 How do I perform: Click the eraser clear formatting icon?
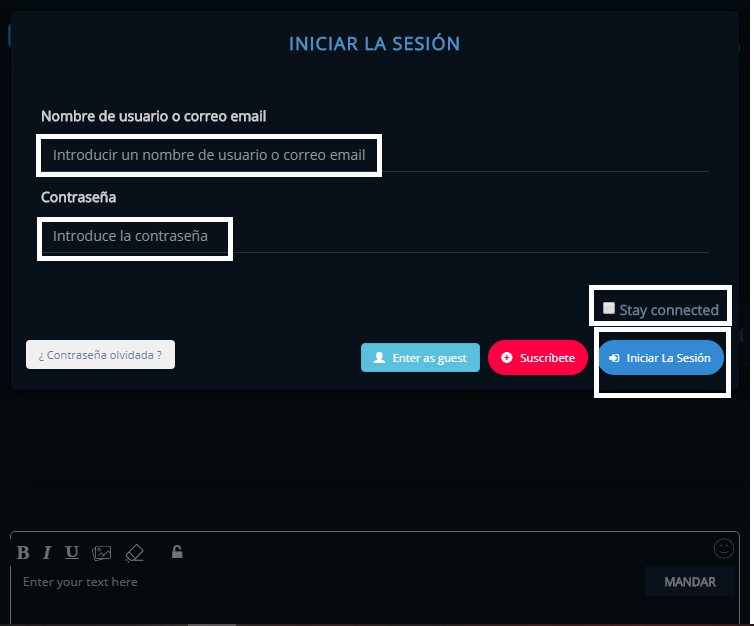135,553
